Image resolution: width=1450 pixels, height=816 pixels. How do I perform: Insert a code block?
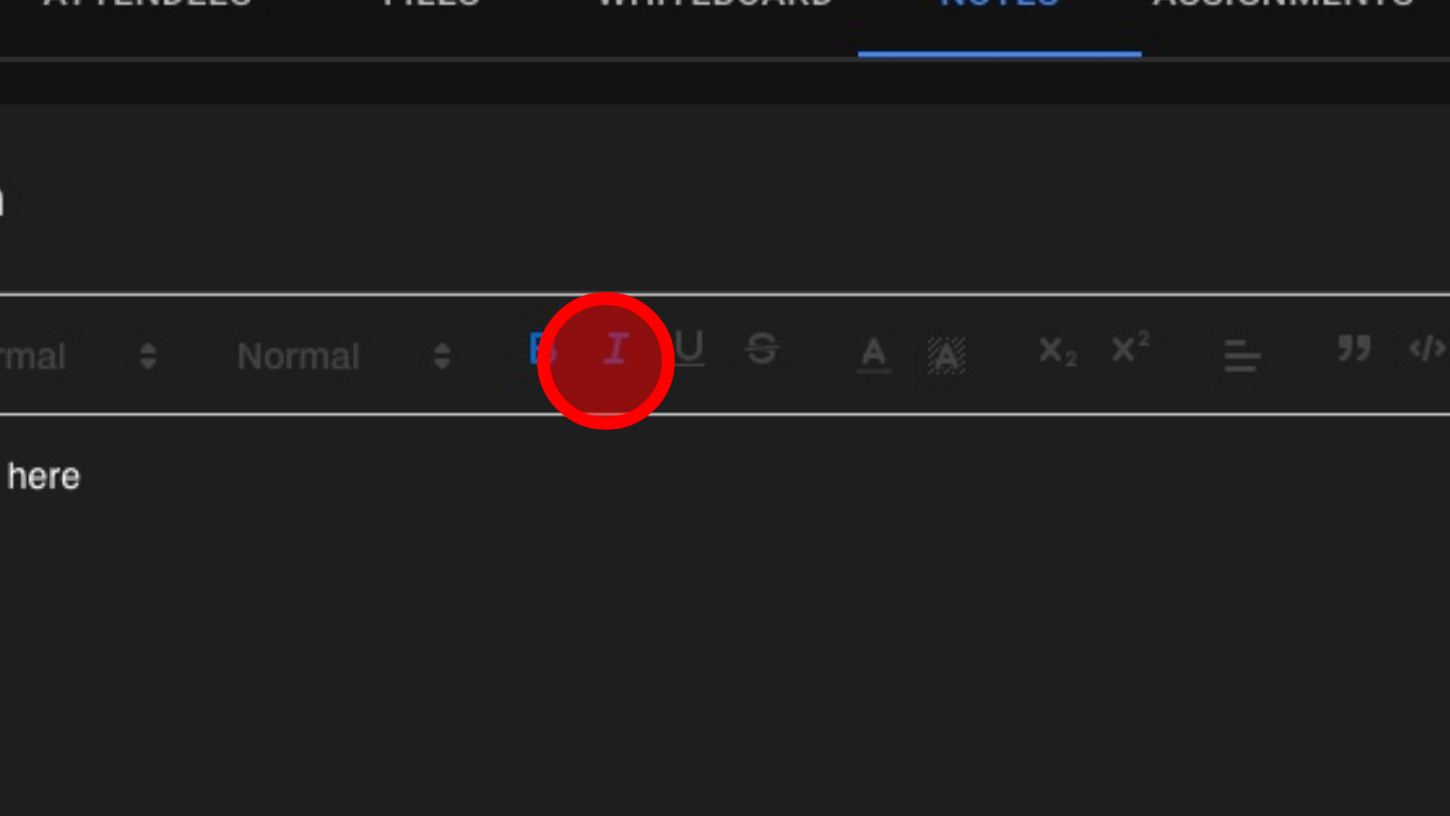click(1428, 348)
